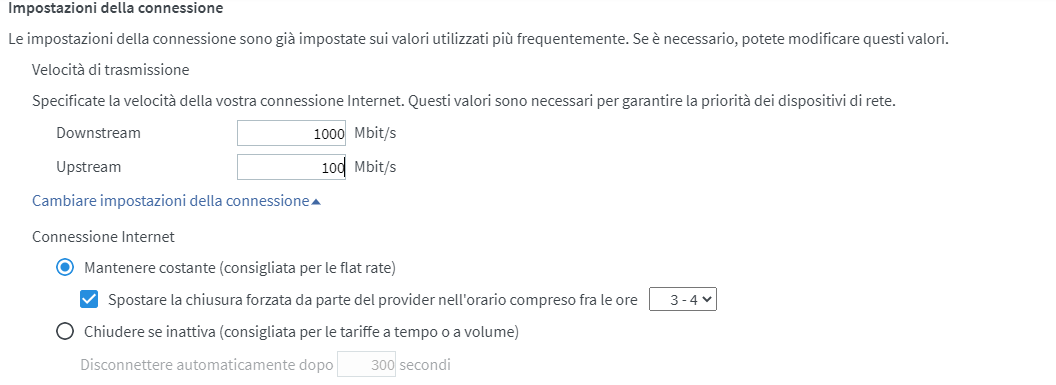Click the 'Downstream' field label

pos(98,133)
